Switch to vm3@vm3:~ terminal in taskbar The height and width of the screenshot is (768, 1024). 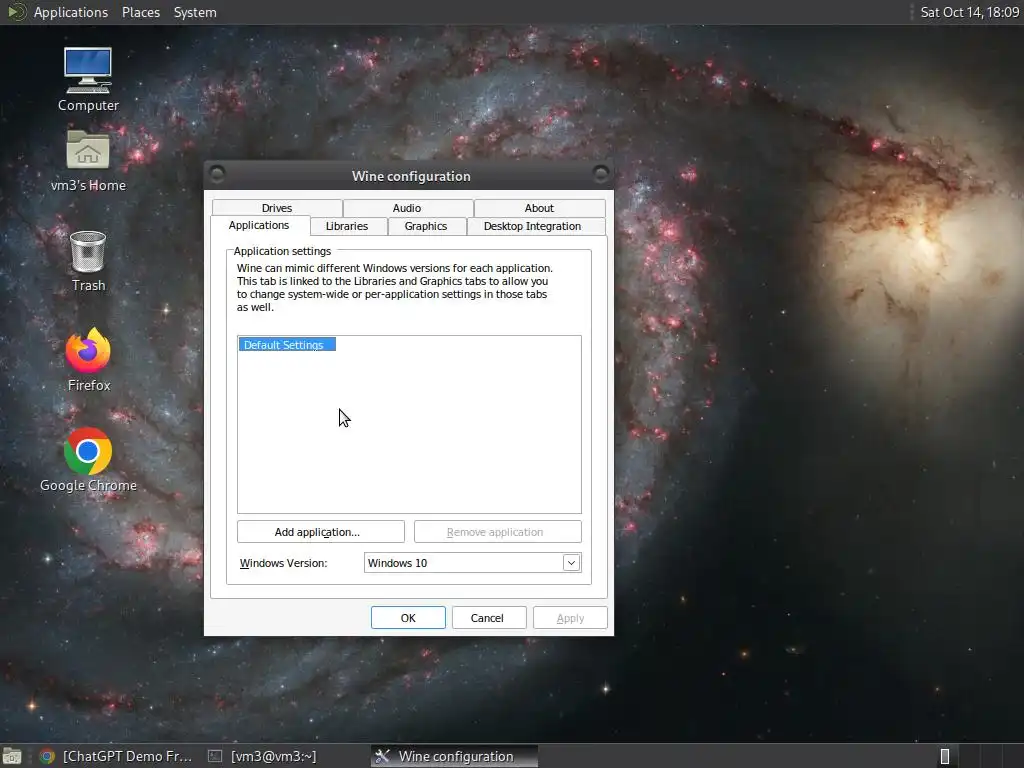pos(263,756)
